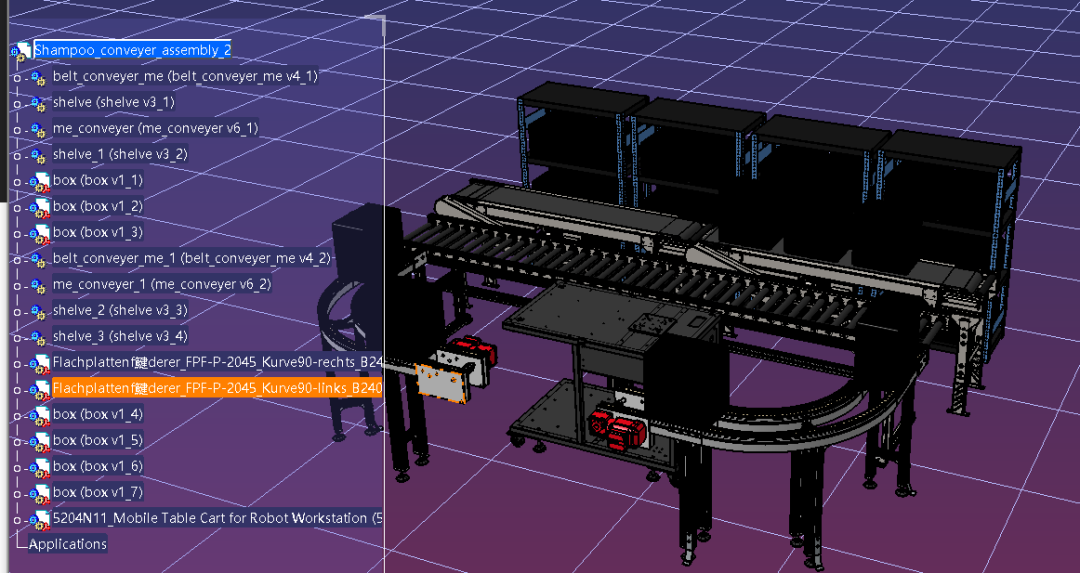Click the box v1_2 part icon
This screenshot has height=573, width=1080.
coord(41,207)
